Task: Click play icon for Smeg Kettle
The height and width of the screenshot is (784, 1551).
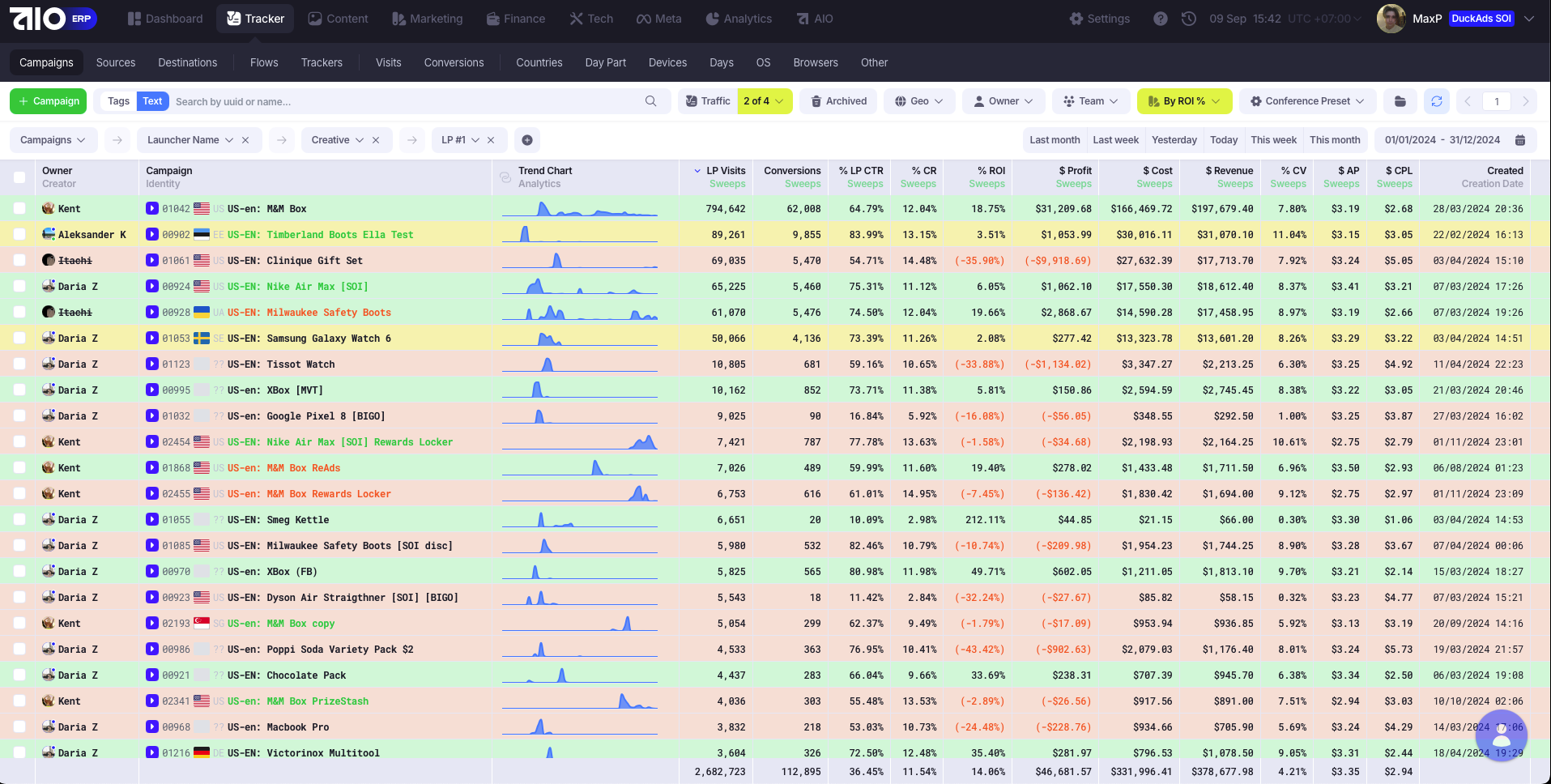Action: 152,519
